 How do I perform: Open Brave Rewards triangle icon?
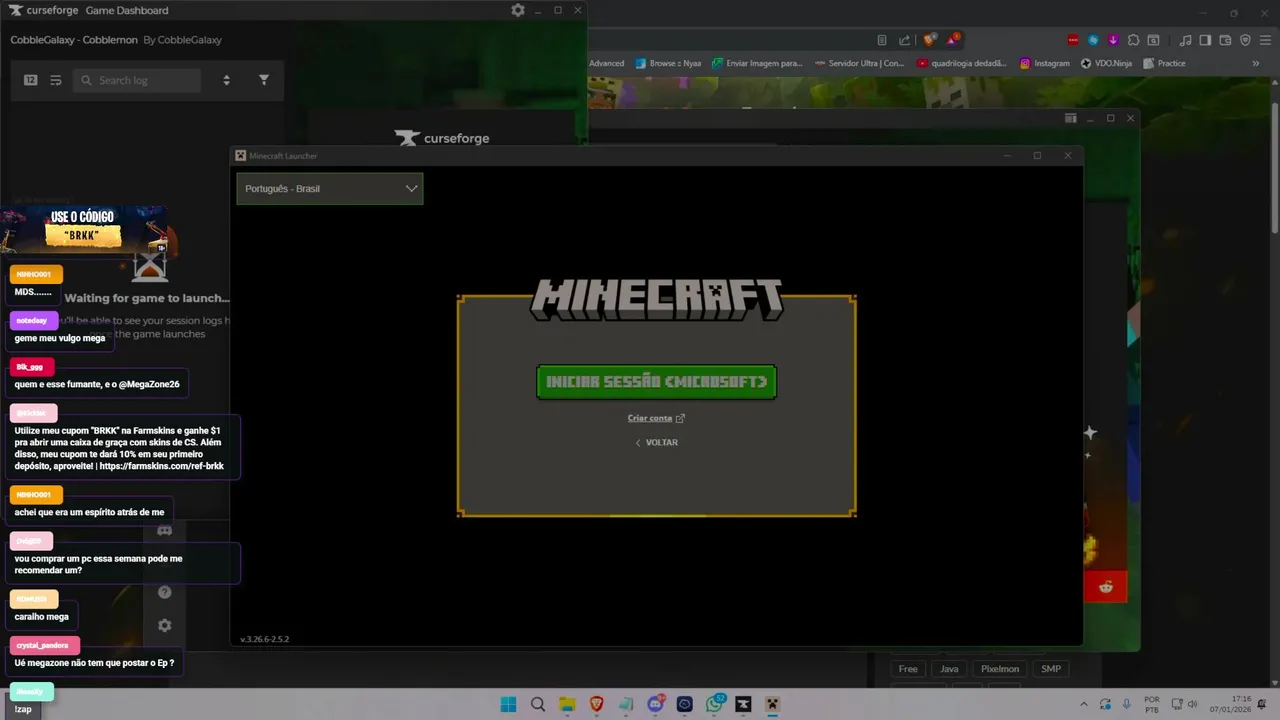(953, 40)
